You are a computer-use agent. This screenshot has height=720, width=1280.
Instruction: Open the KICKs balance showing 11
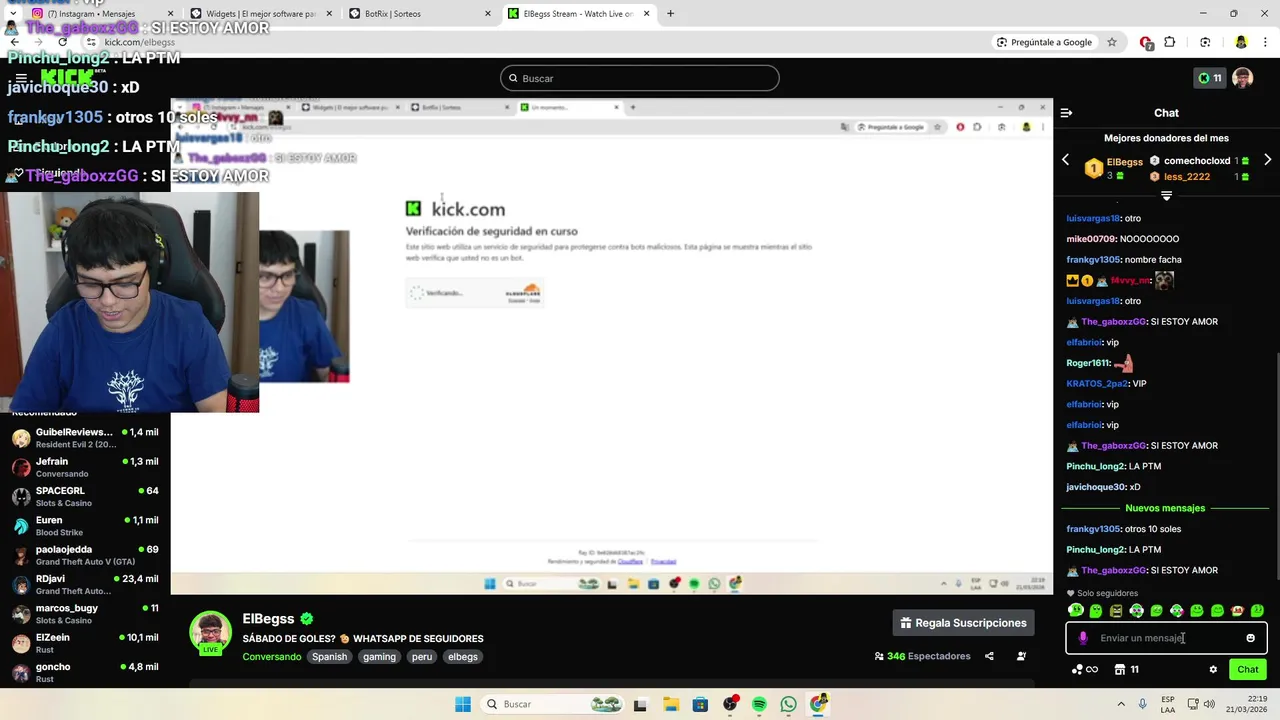click(x=1209, y=78)
